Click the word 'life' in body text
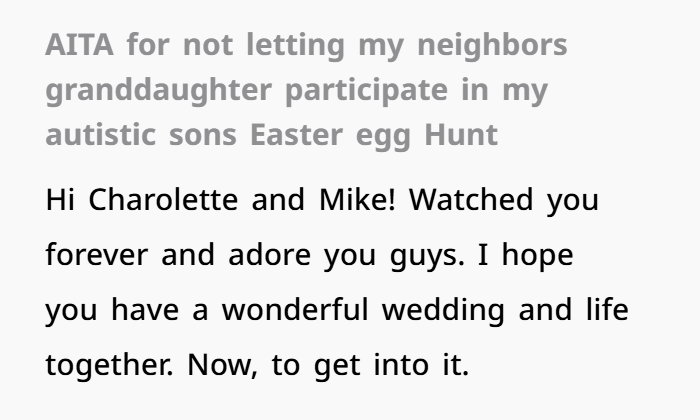This screenshot has width=700, height=420. 608,310
